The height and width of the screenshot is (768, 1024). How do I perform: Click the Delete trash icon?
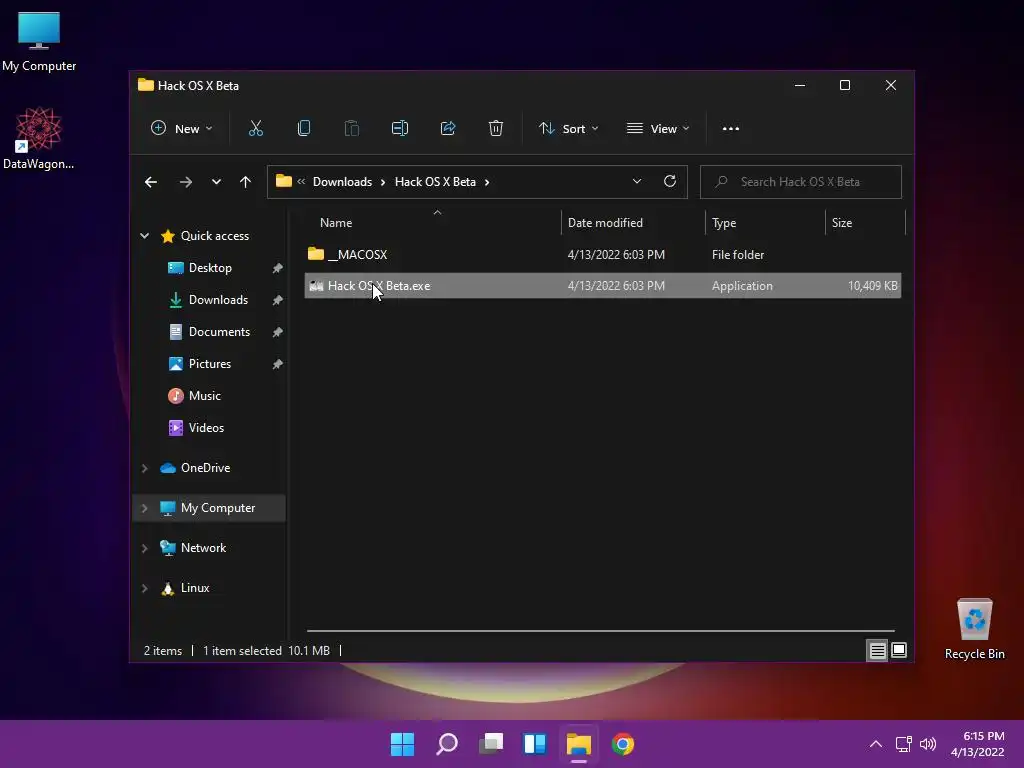(x=496, y=129)
